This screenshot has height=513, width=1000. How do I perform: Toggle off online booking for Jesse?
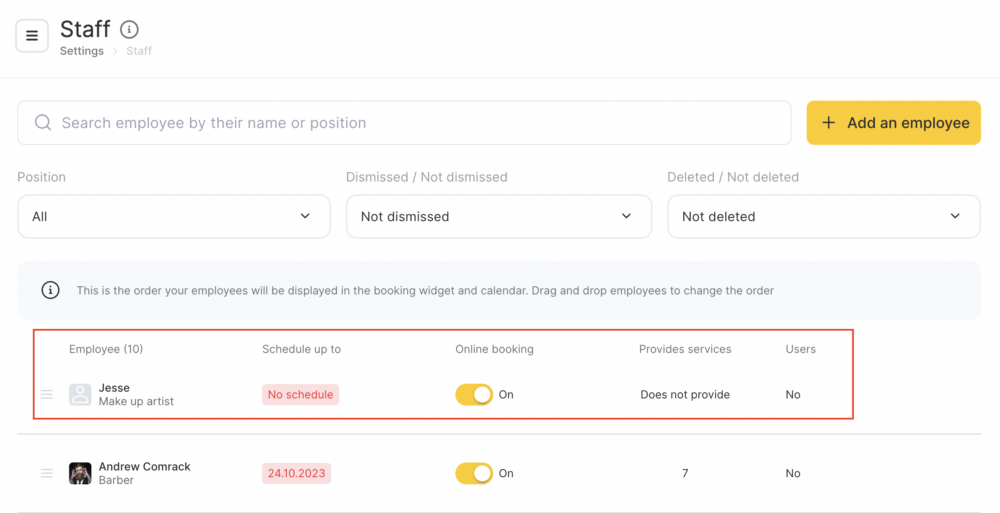click(474, 394)
